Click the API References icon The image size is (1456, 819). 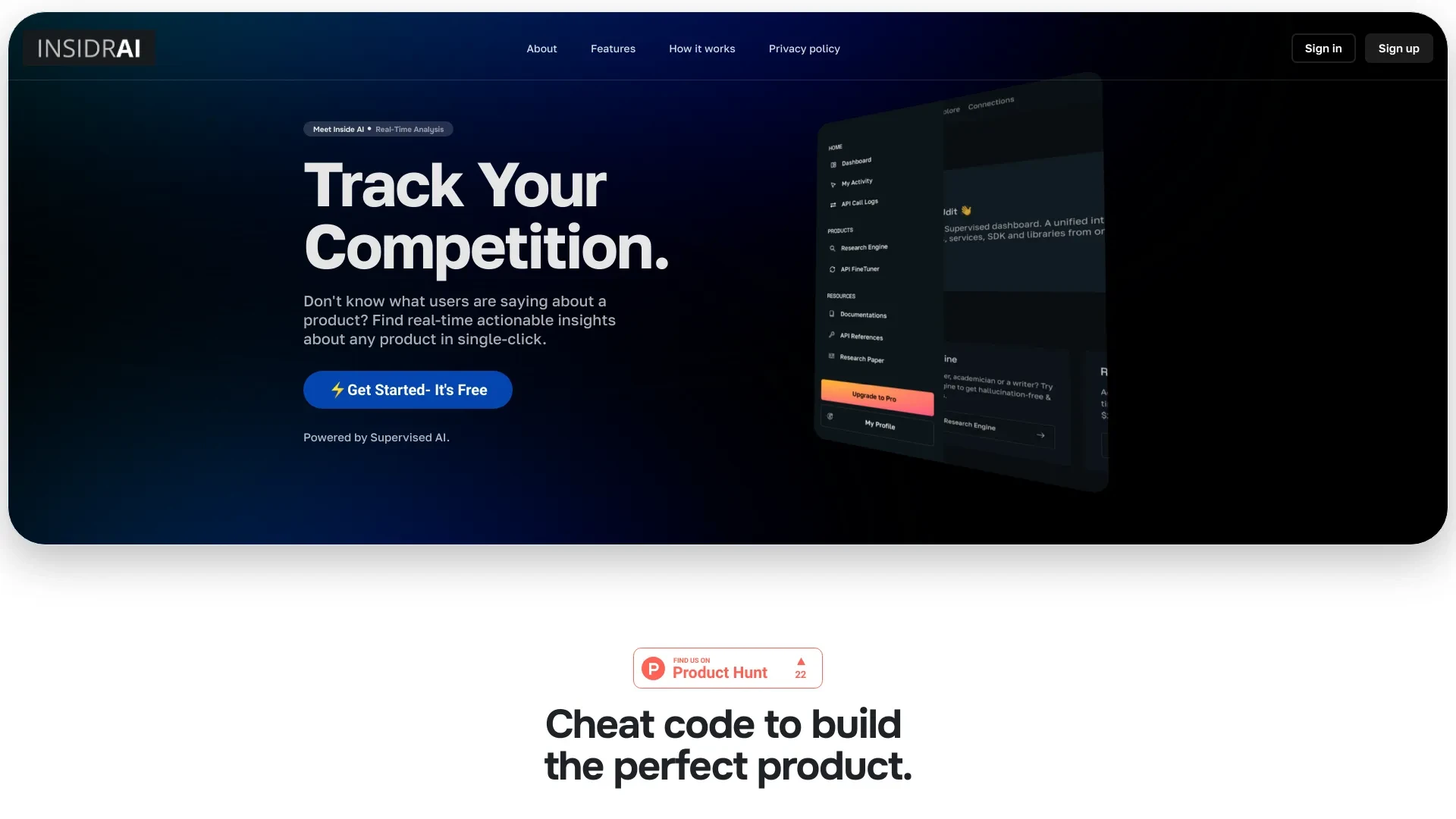pyautogui.click(x=832, y=334)
